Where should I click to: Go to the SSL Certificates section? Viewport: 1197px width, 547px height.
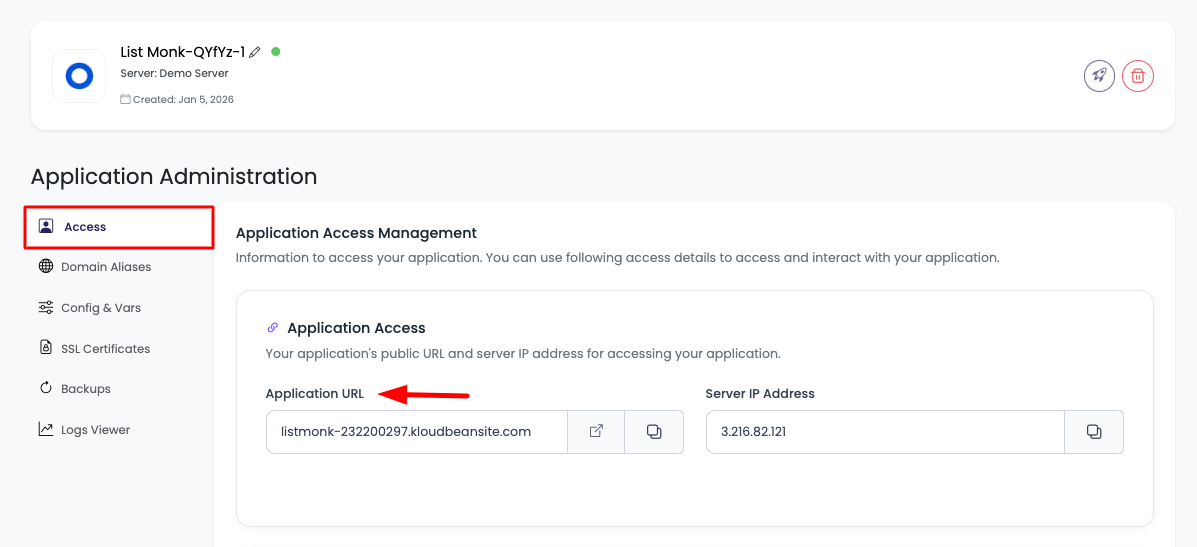pos(95,348)
